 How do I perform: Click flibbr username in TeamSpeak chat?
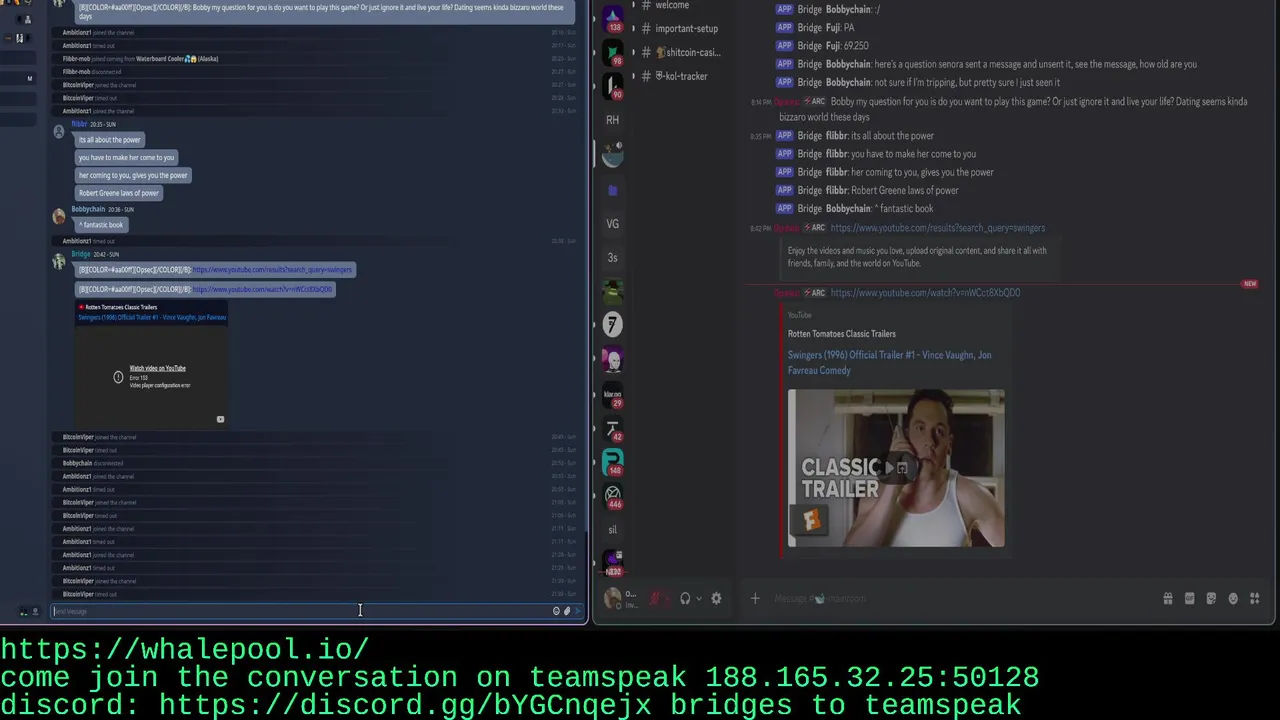coord(79,124)
